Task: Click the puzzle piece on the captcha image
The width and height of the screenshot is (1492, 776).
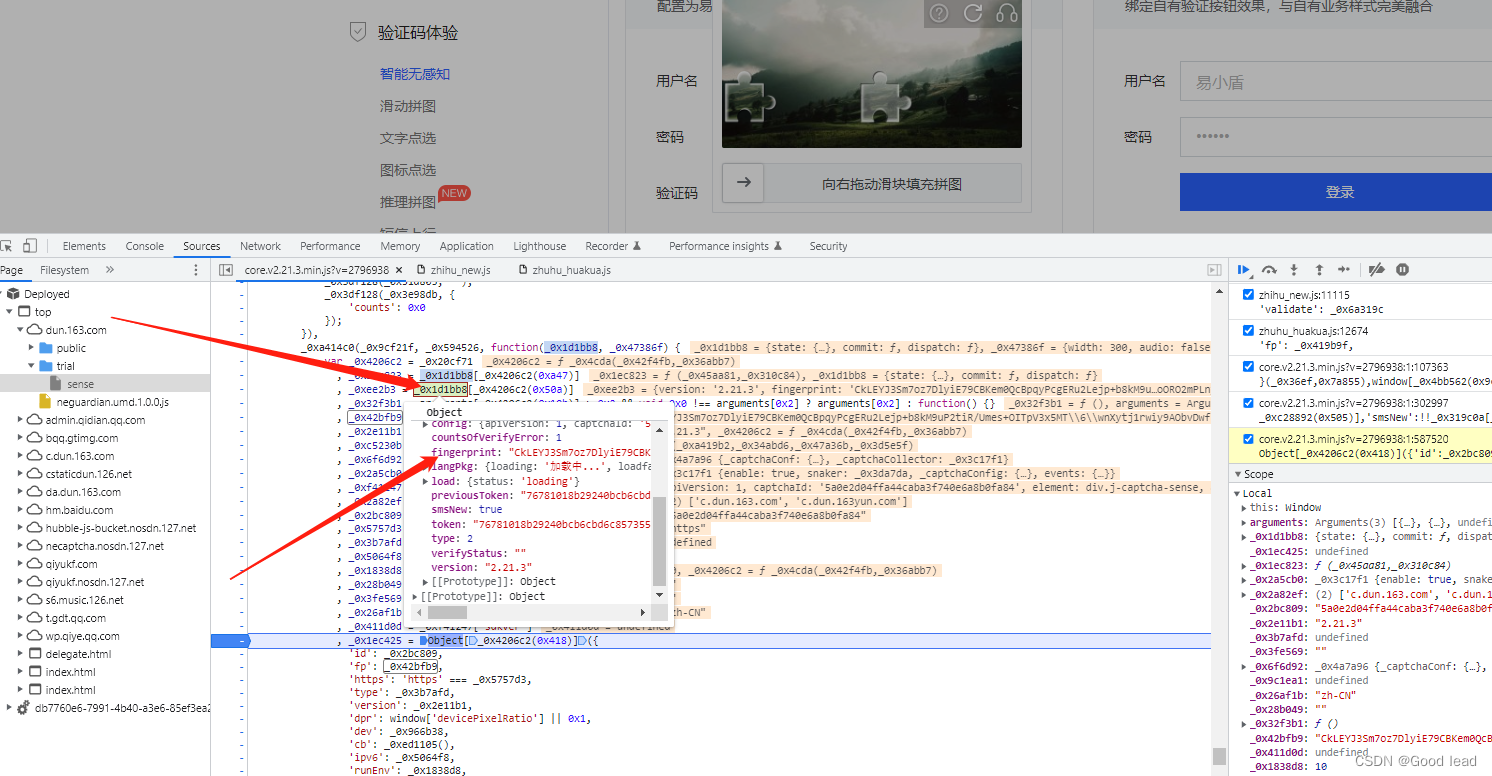Action: (x=750, y=98)
